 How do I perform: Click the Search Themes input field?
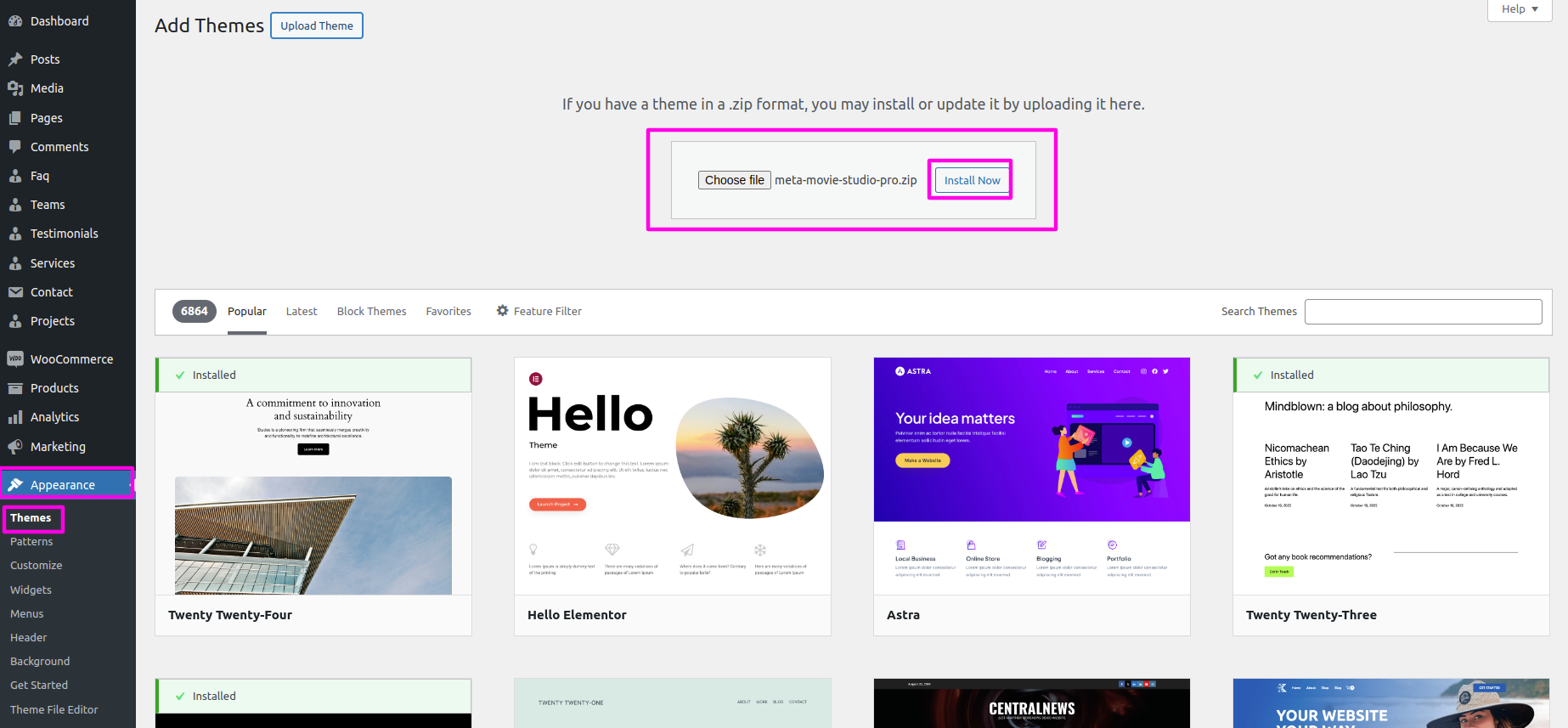1423,312
